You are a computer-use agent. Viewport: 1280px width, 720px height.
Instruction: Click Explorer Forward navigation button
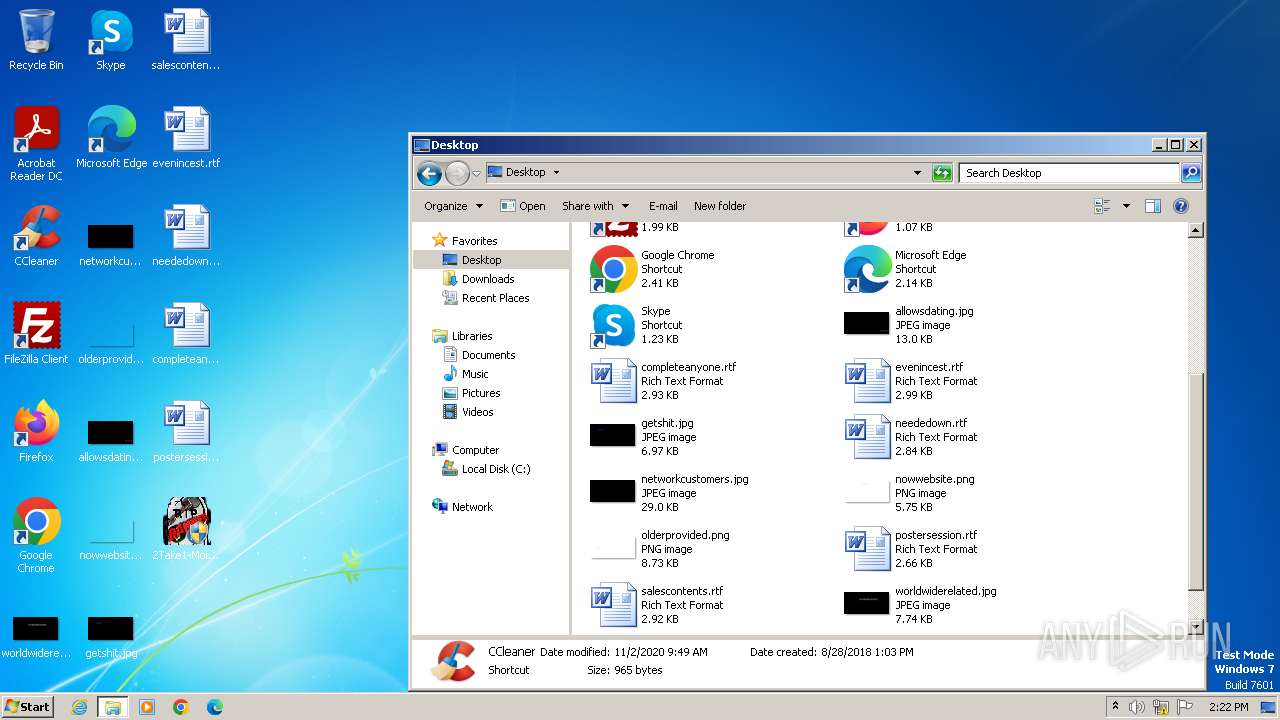pyautogui.click(x=457, y=173)
